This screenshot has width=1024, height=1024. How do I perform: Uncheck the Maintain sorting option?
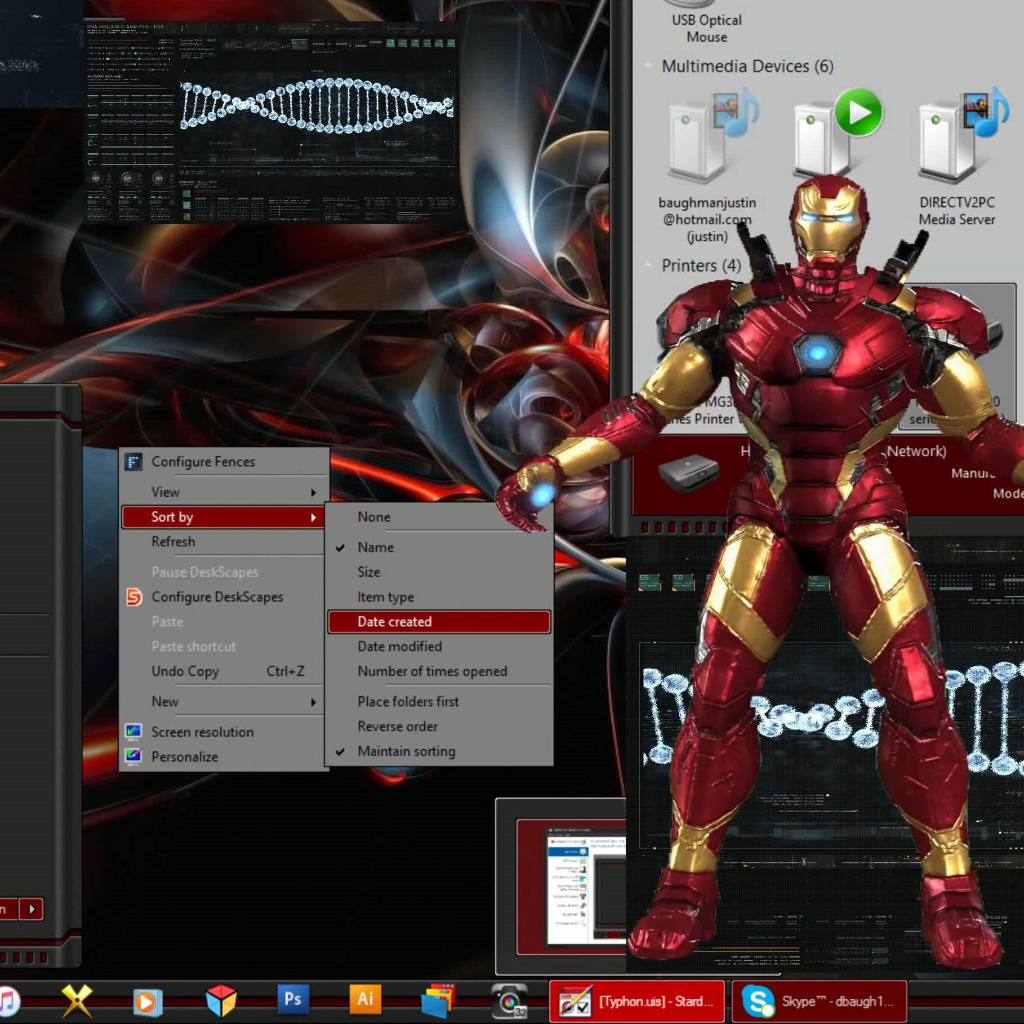[x=406, y=751]
